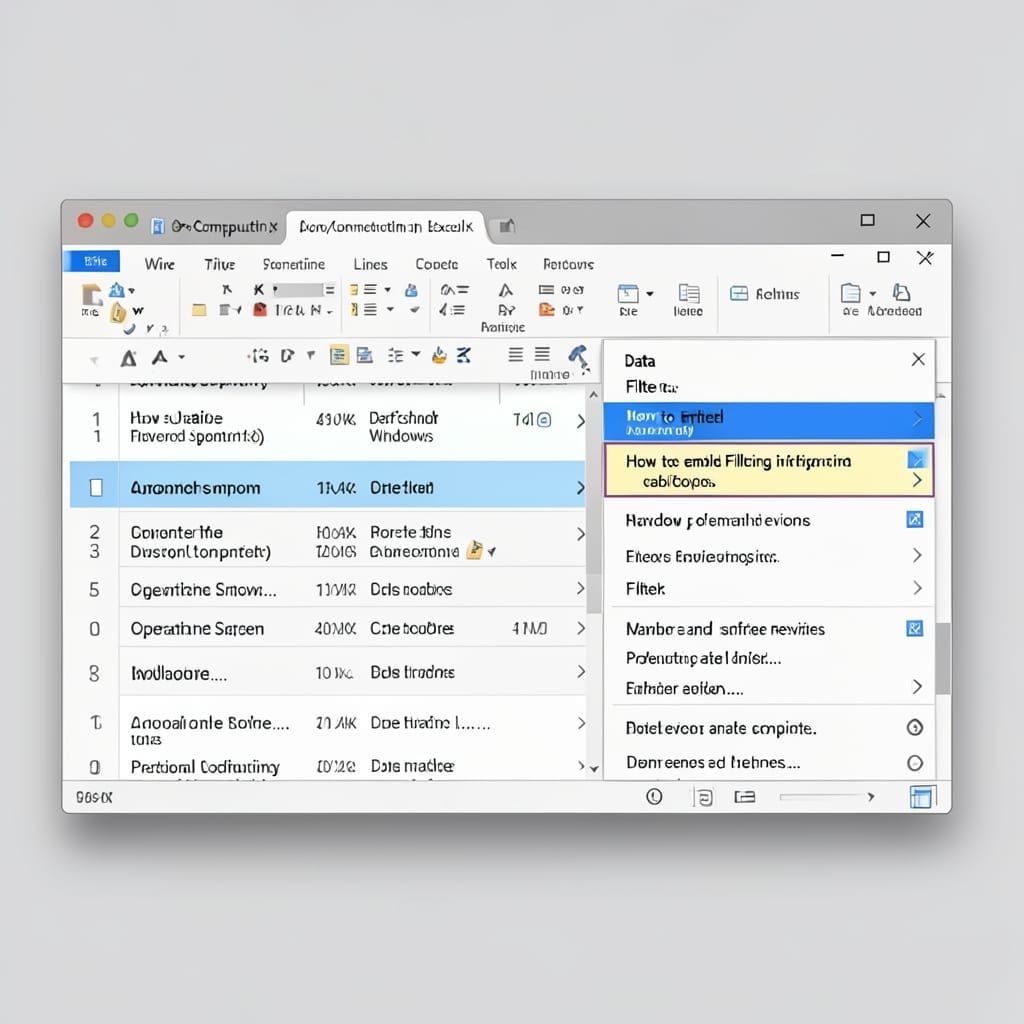
Task: Open the "Rercovrs" ribbon tab
Action: [568, 264]
